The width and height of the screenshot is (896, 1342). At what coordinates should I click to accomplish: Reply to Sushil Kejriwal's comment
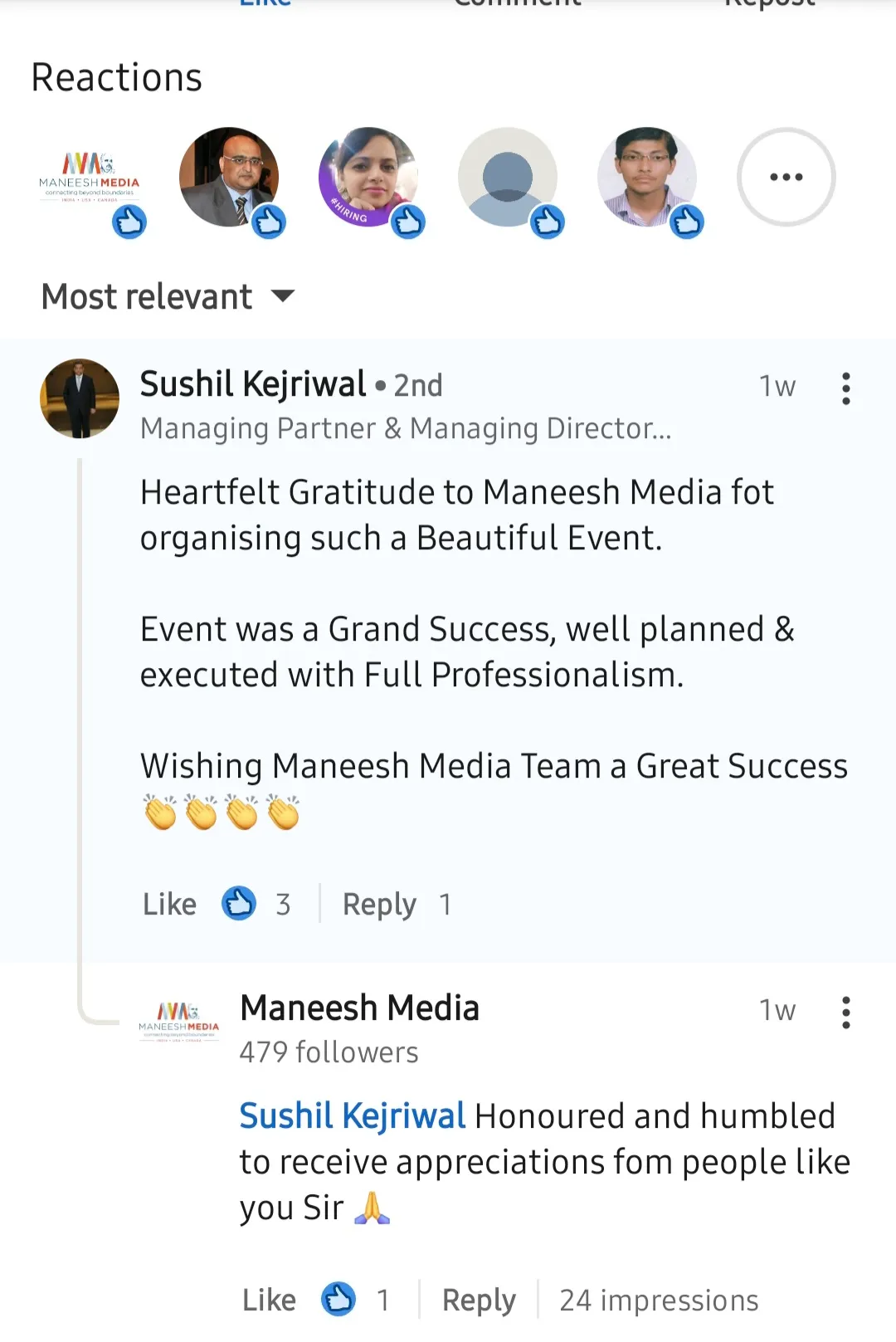click(379, 904)
